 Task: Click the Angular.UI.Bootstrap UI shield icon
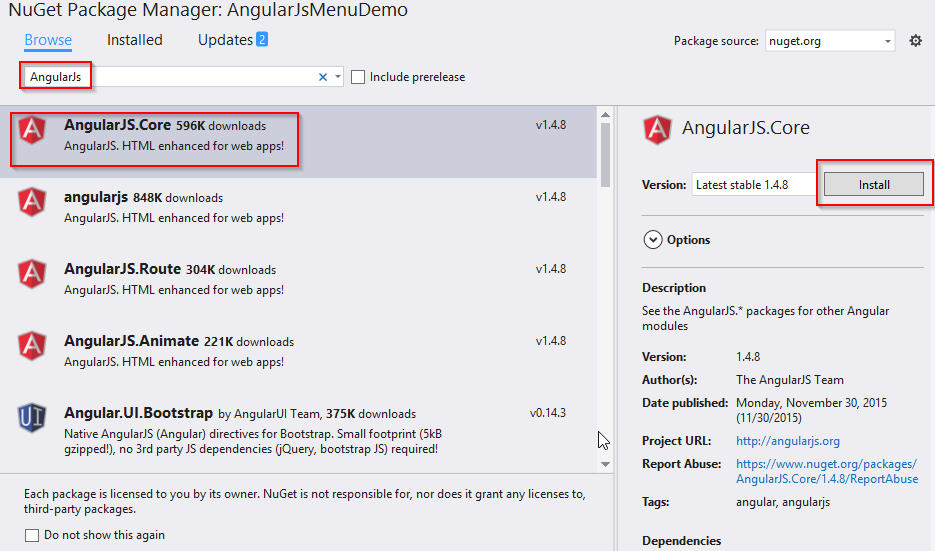point(33,417)
